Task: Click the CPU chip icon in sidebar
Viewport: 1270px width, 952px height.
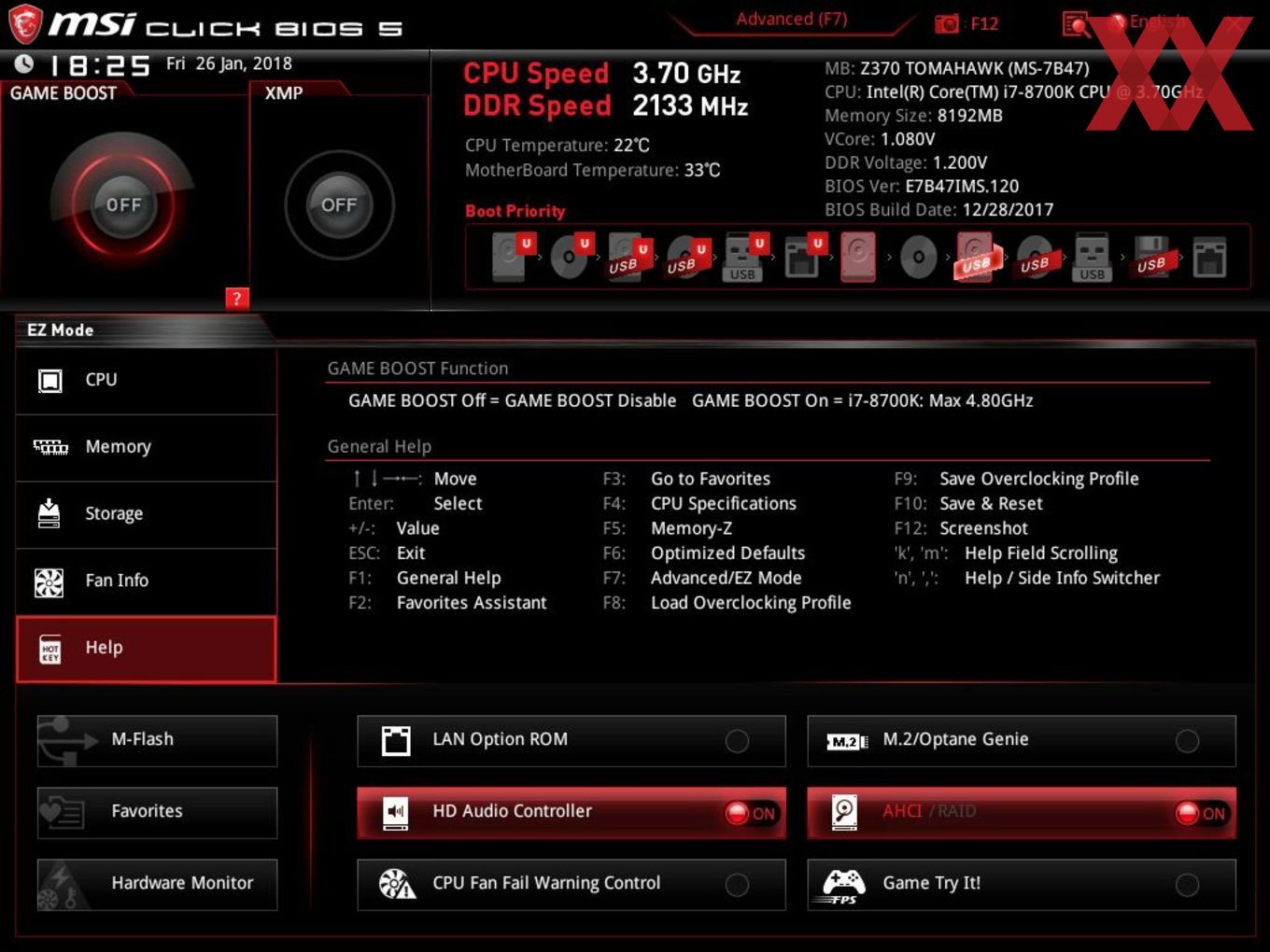Action: [x=50, y=380]
